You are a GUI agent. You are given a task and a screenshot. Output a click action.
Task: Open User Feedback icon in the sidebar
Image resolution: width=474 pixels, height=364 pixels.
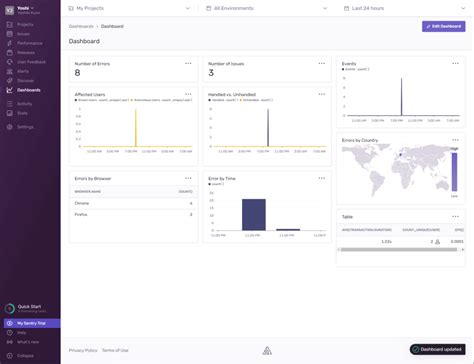click(10, 62)
